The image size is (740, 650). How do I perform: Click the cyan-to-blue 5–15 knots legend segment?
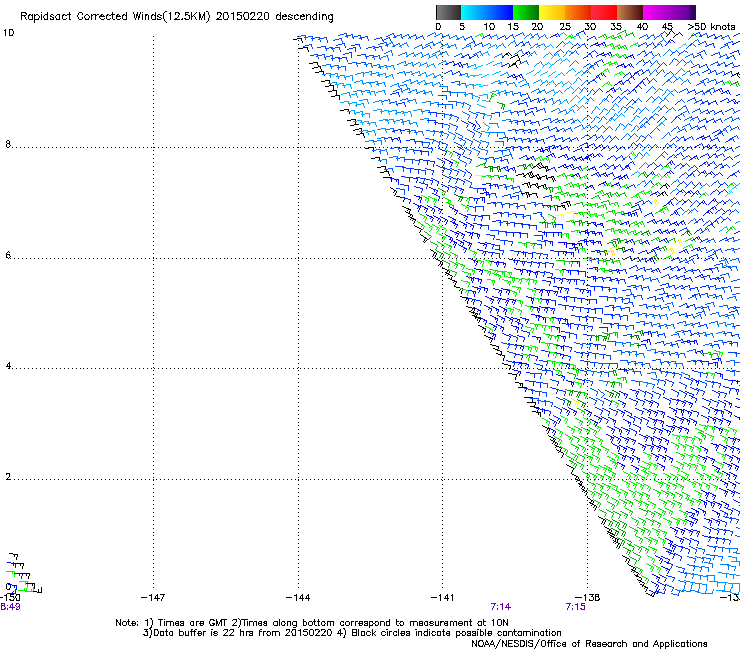(487, 12)
